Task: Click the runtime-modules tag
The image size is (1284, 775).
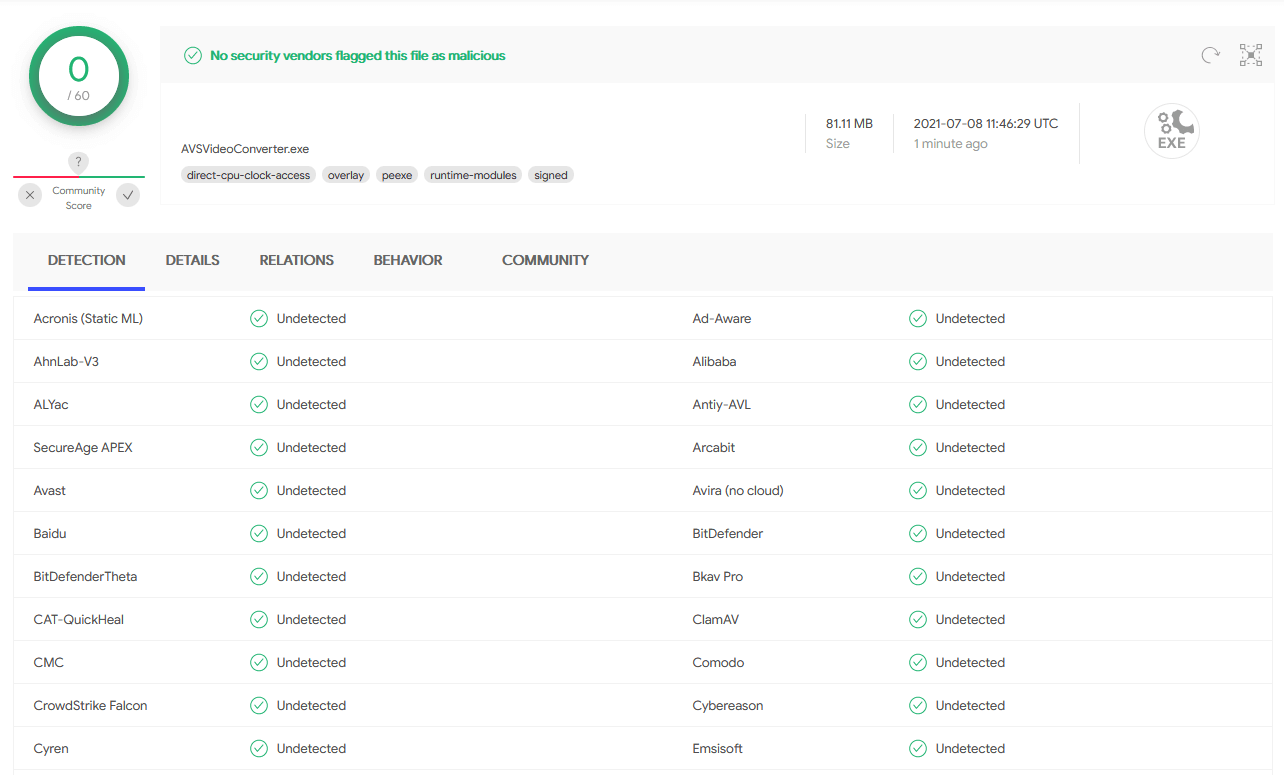Action: tap(473, 175)
